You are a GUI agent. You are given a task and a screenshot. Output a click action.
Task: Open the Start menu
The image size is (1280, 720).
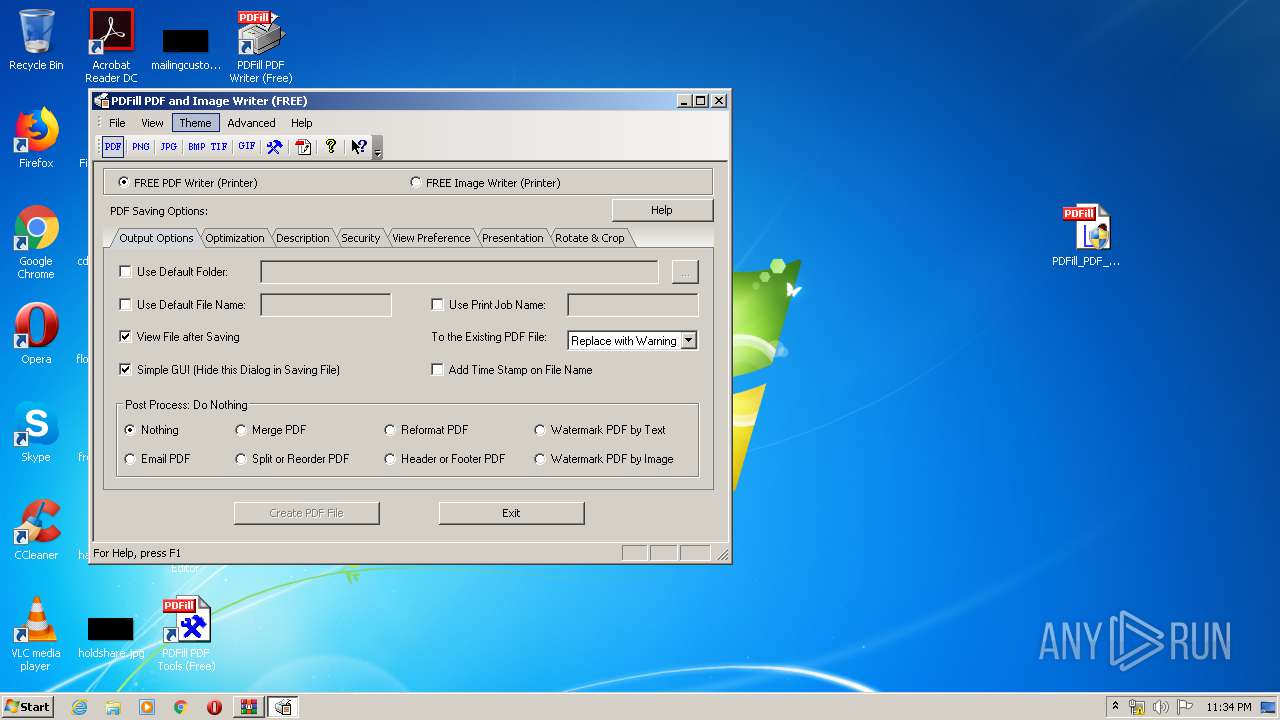(28, 707)
